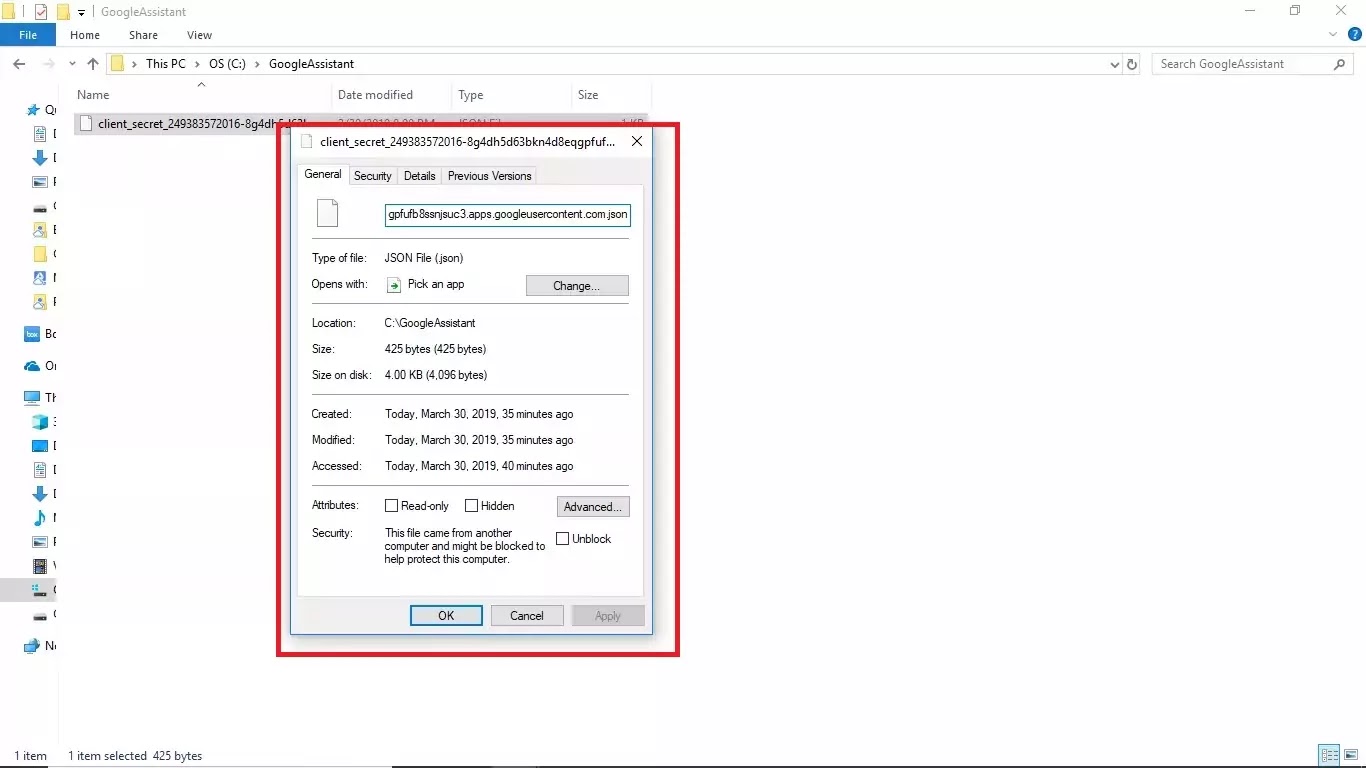Screen dimensions: 1366x768
Task: Open Documents under Quick access in sidebar
Action: 40,134
